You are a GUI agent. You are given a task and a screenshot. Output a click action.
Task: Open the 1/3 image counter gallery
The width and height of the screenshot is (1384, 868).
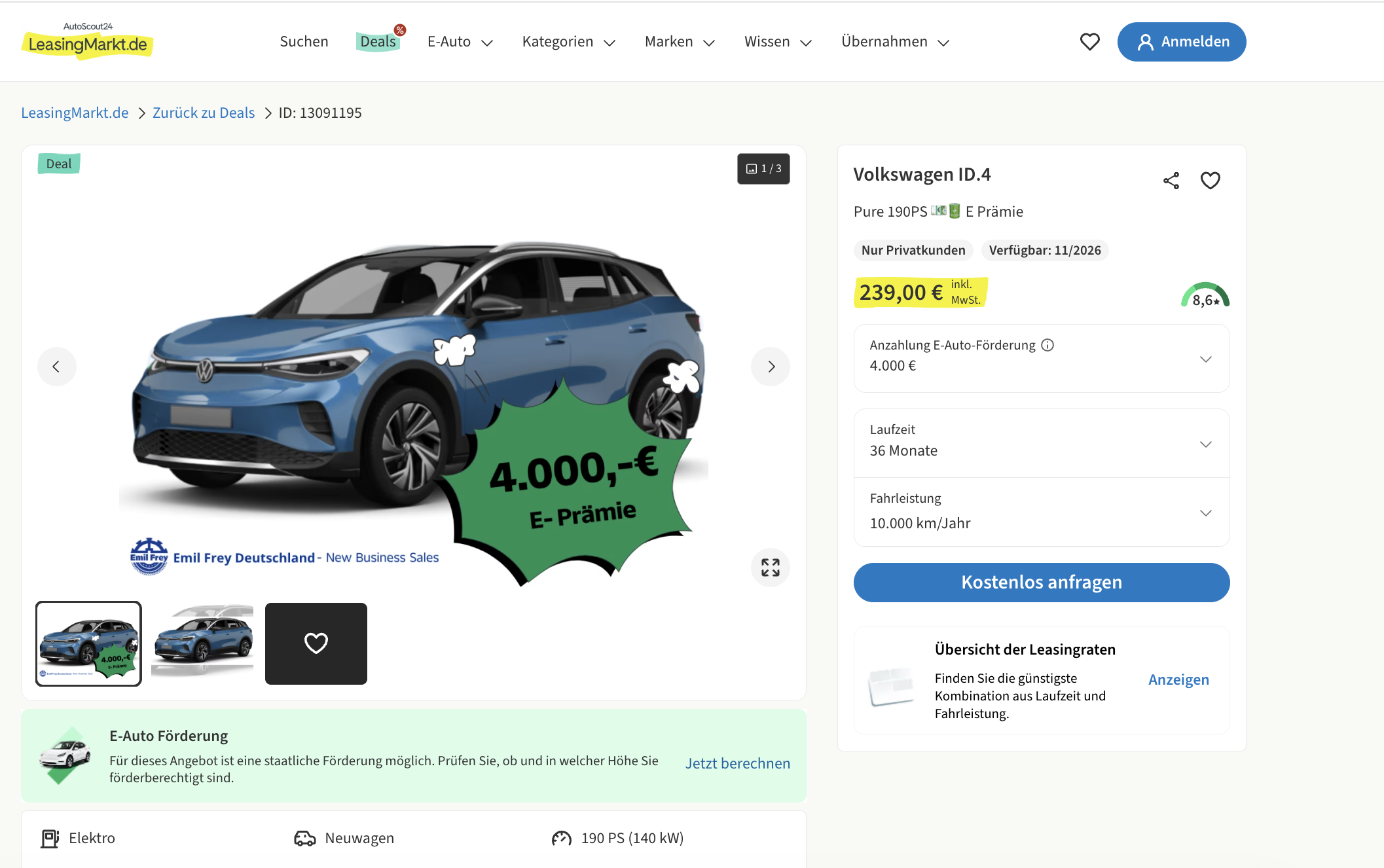tap(763, 169)
